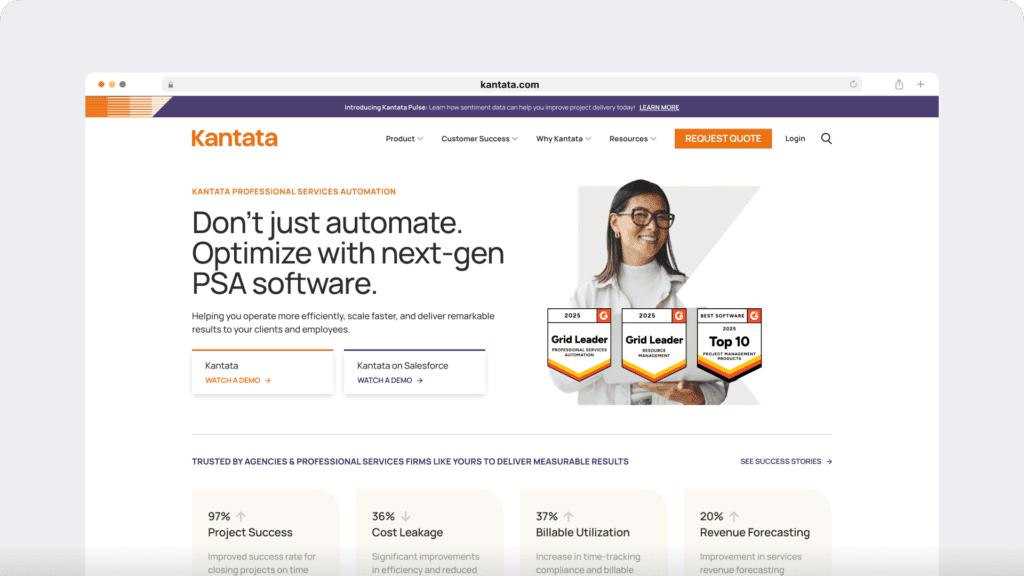The height and width of the screenshot is (576, 1024).
Task: Reload the page via the refresh icon
Action: (853, 84)
